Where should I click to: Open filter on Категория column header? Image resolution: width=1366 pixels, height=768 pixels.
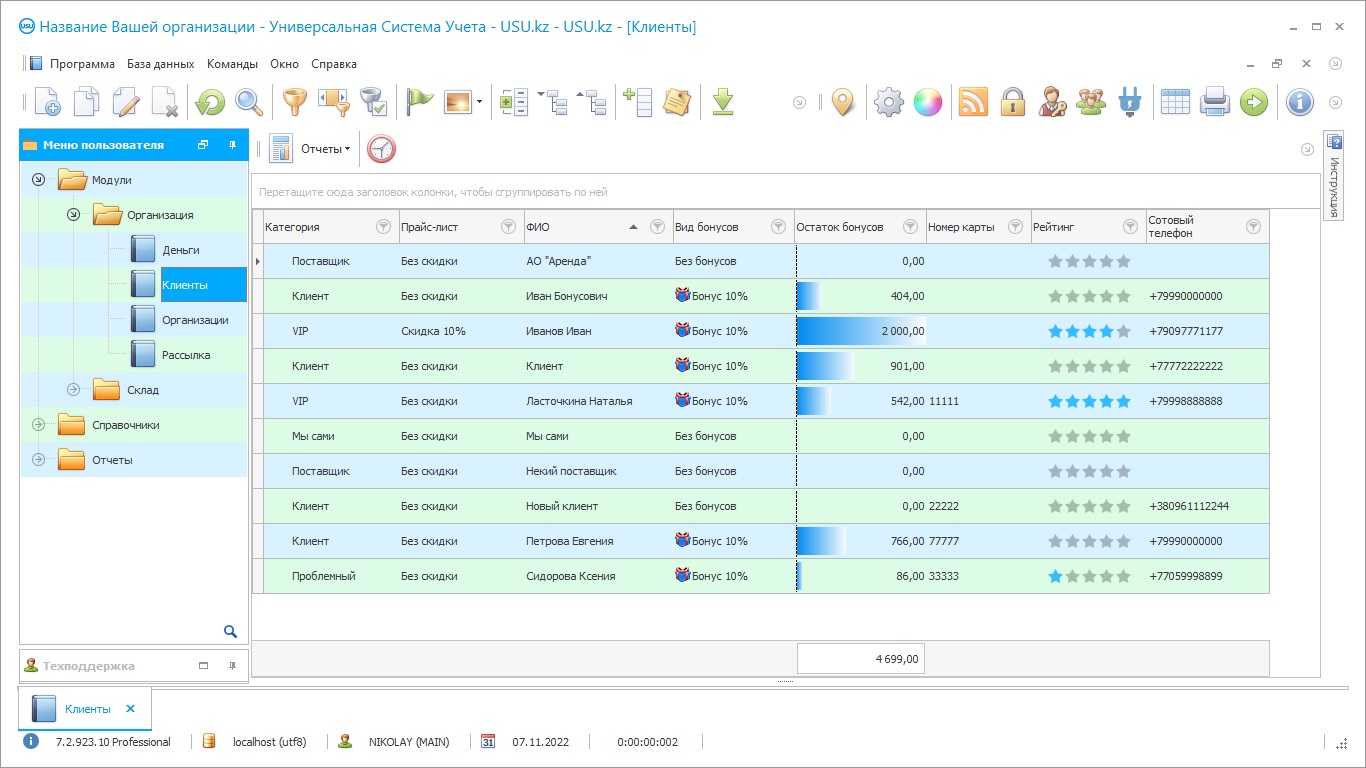pos(383,227)
